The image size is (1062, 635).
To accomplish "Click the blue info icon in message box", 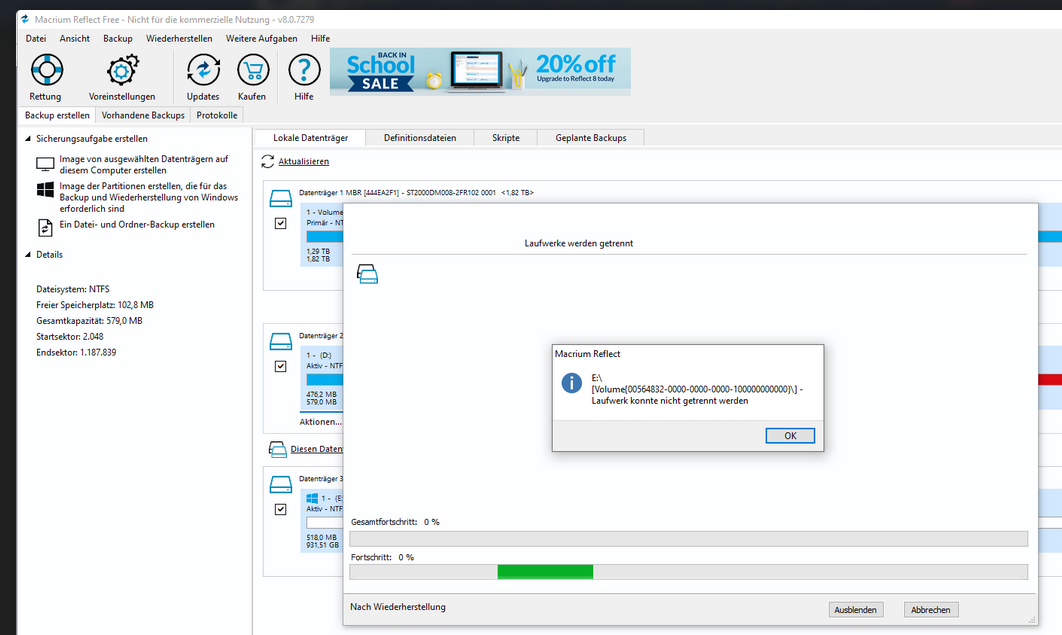I will click(572, 382).
